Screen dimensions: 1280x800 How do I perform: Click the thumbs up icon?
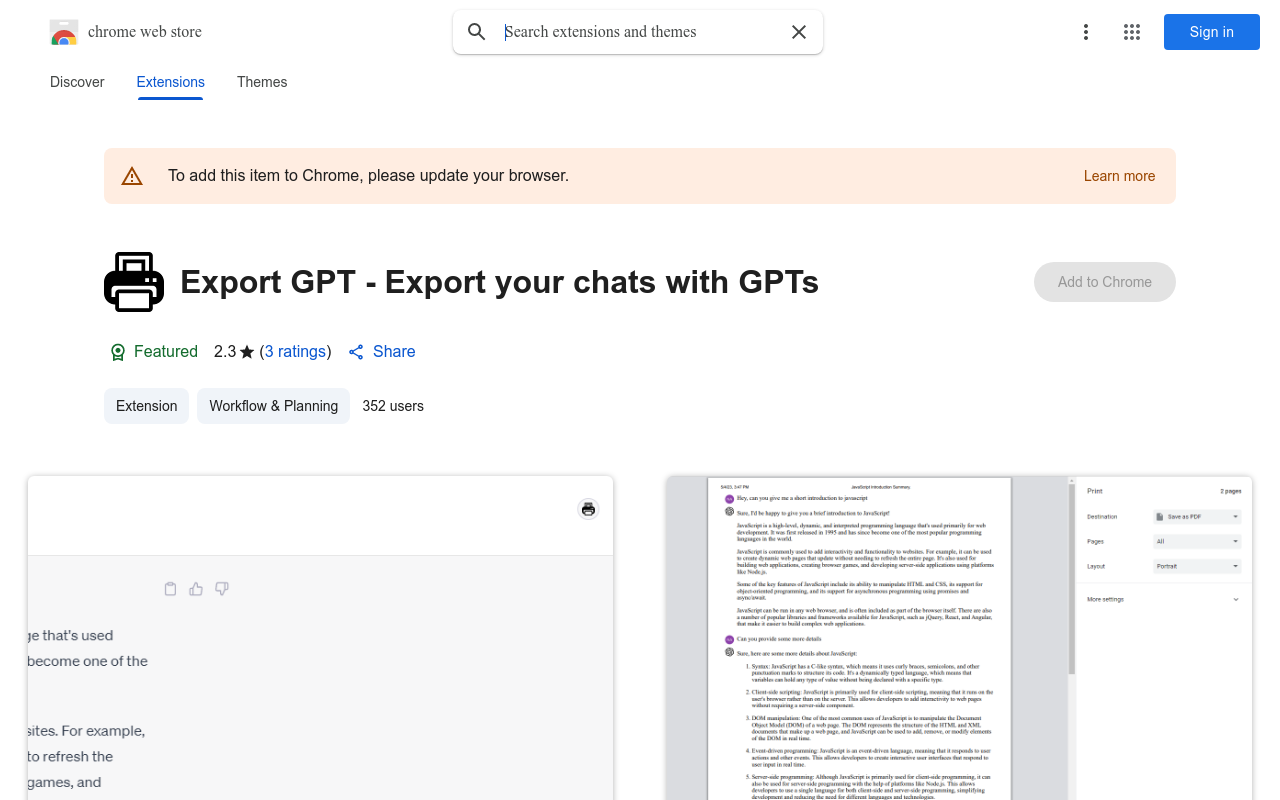coord(195,589)
